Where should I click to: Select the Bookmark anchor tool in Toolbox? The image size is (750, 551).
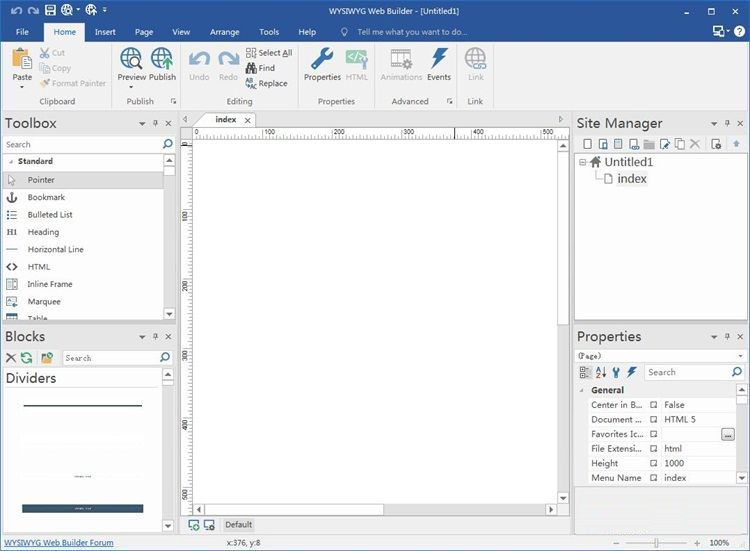point(46,197)
